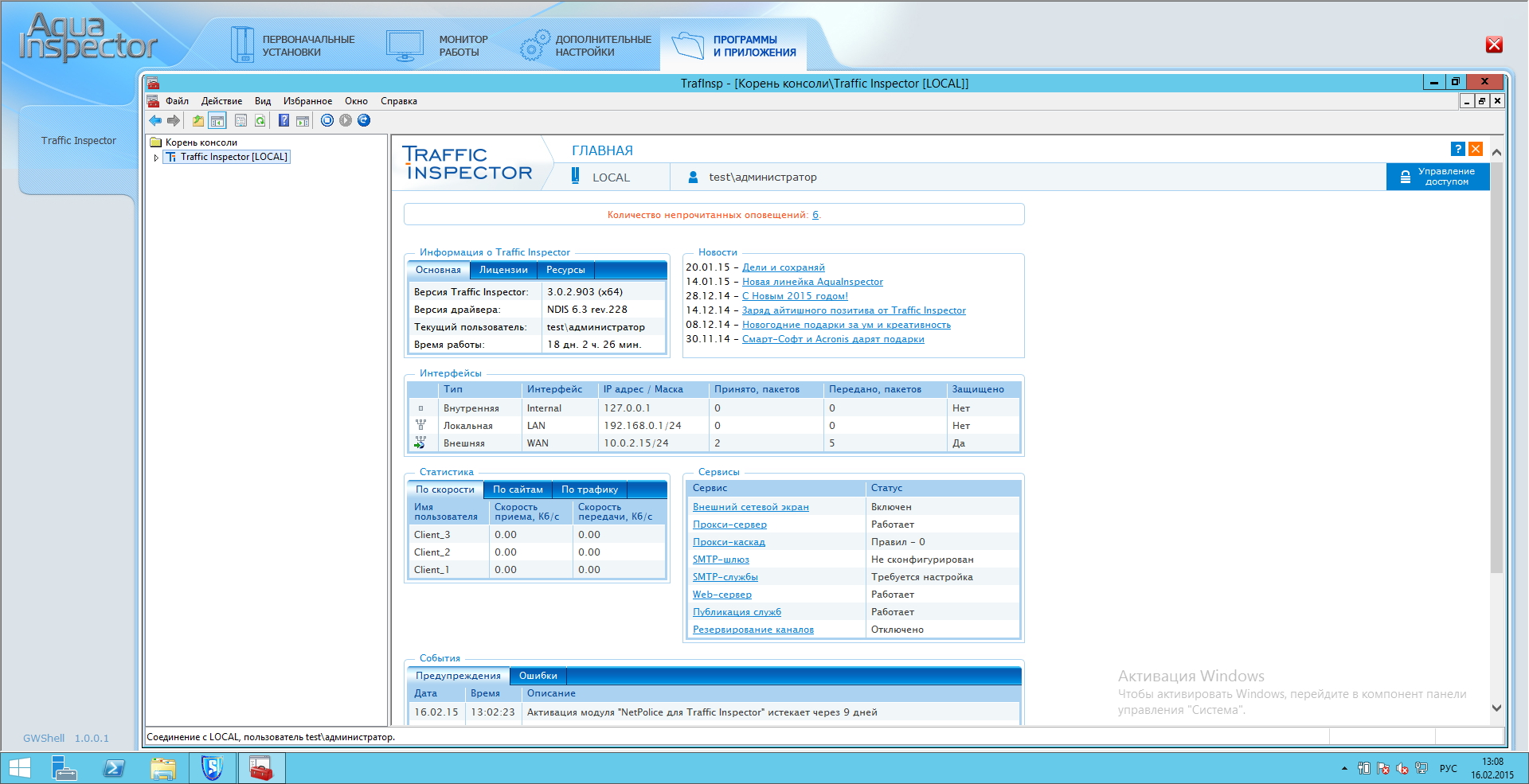Open PowerShell from taskbar
The height and width of the screenshot is (784, 1529).
point(114,768)
